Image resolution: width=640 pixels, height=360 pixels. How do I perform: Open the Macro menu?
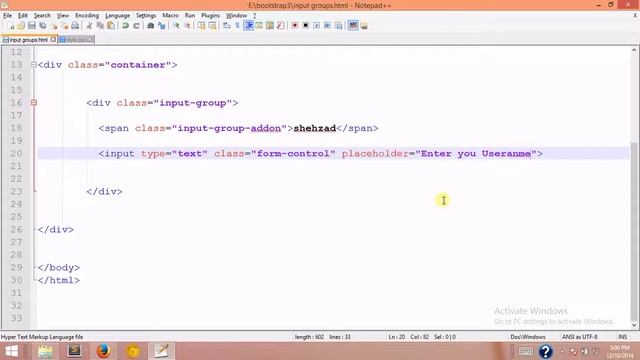(170, 16)
